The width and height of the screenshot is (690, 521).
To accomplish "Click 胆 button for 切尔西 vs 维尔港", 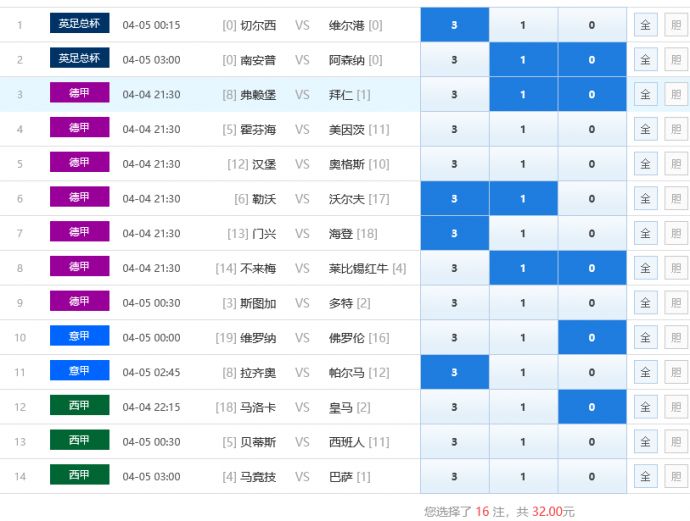I will (676, 25).
